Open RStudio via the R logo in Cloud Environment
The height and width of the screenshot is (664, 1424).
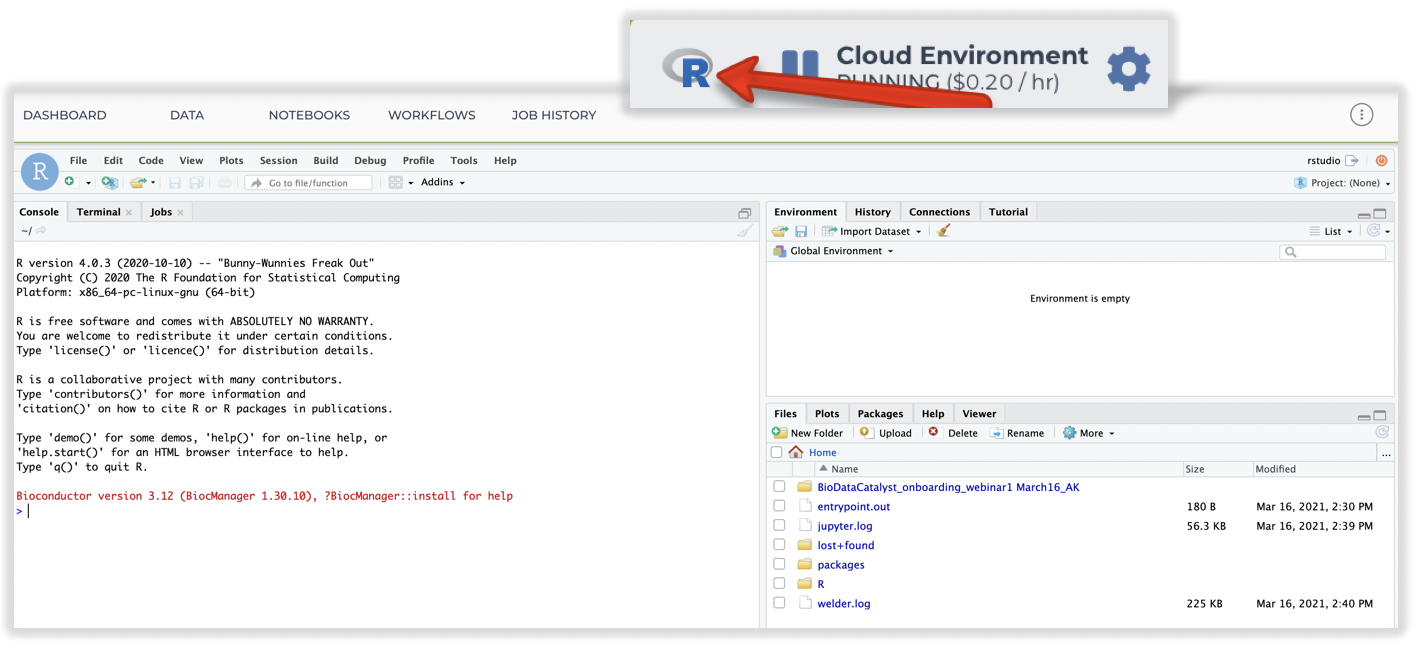click(687, 70)
